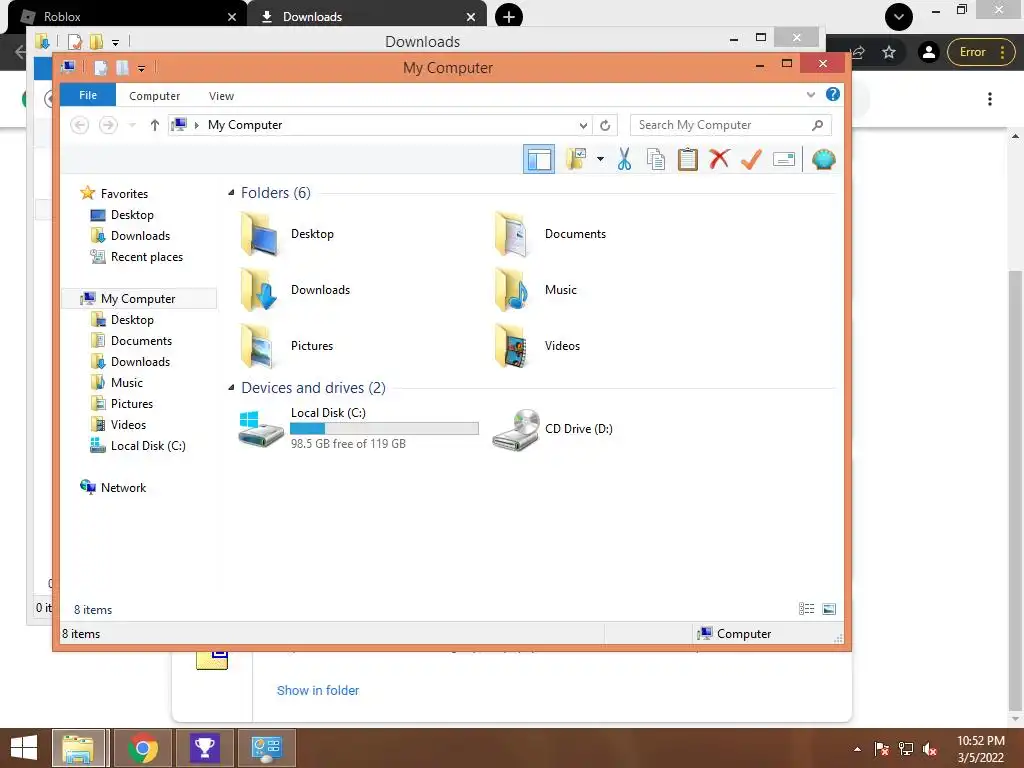Collapse the Devices and drives group

[231, 387]
